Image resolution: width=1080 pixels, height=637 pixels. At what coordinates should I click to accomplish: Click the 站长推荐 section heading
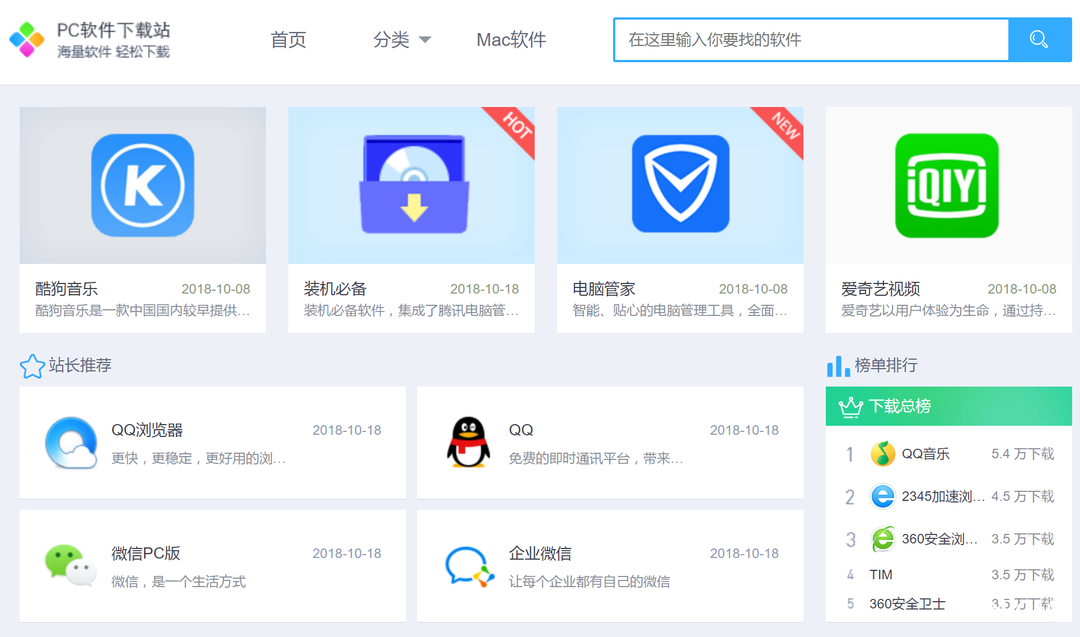point(80,365)
